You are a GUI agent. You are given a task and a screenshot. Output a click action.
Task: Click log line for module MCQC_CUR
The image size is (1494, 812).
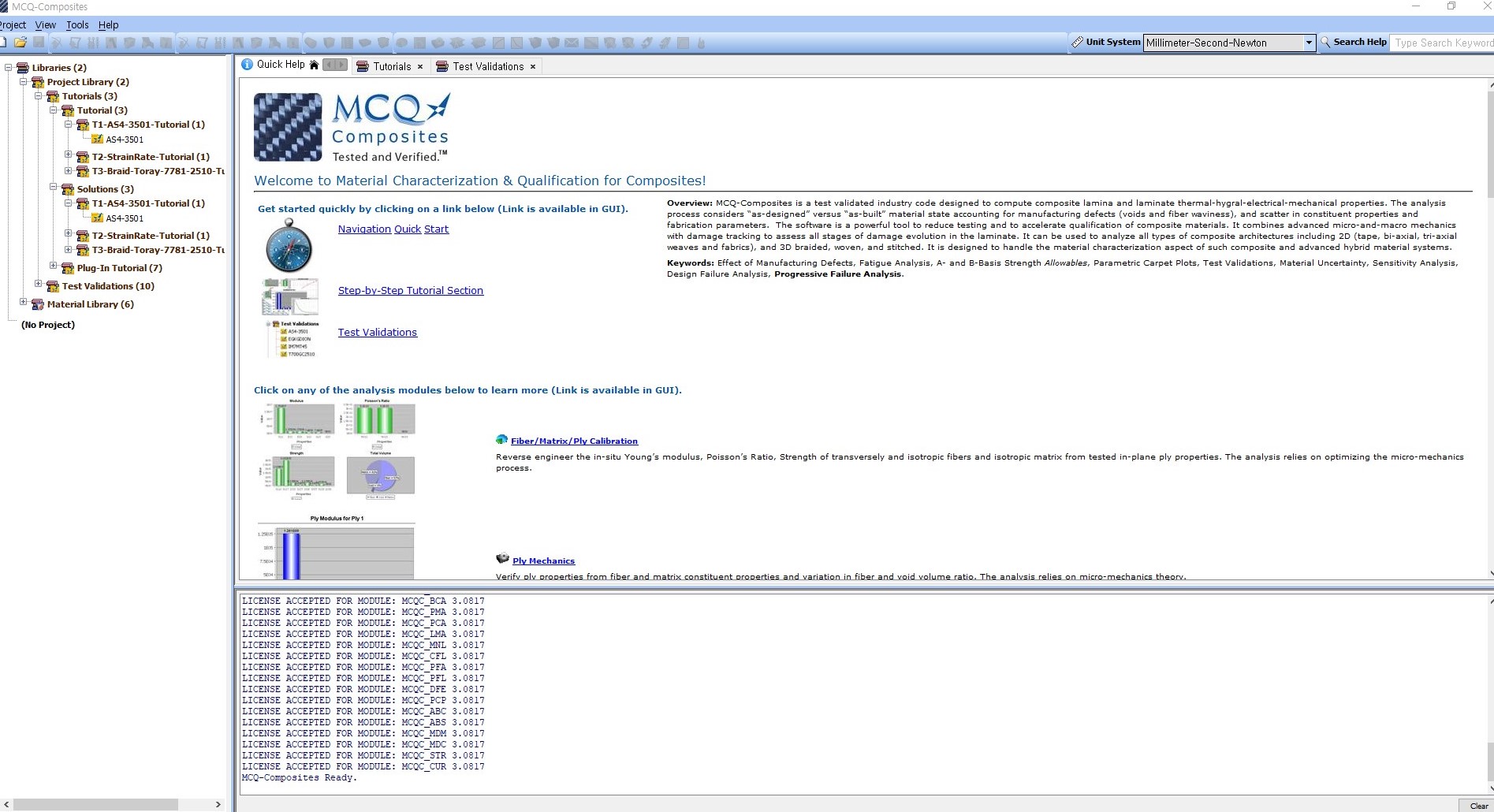coord(363,766)
